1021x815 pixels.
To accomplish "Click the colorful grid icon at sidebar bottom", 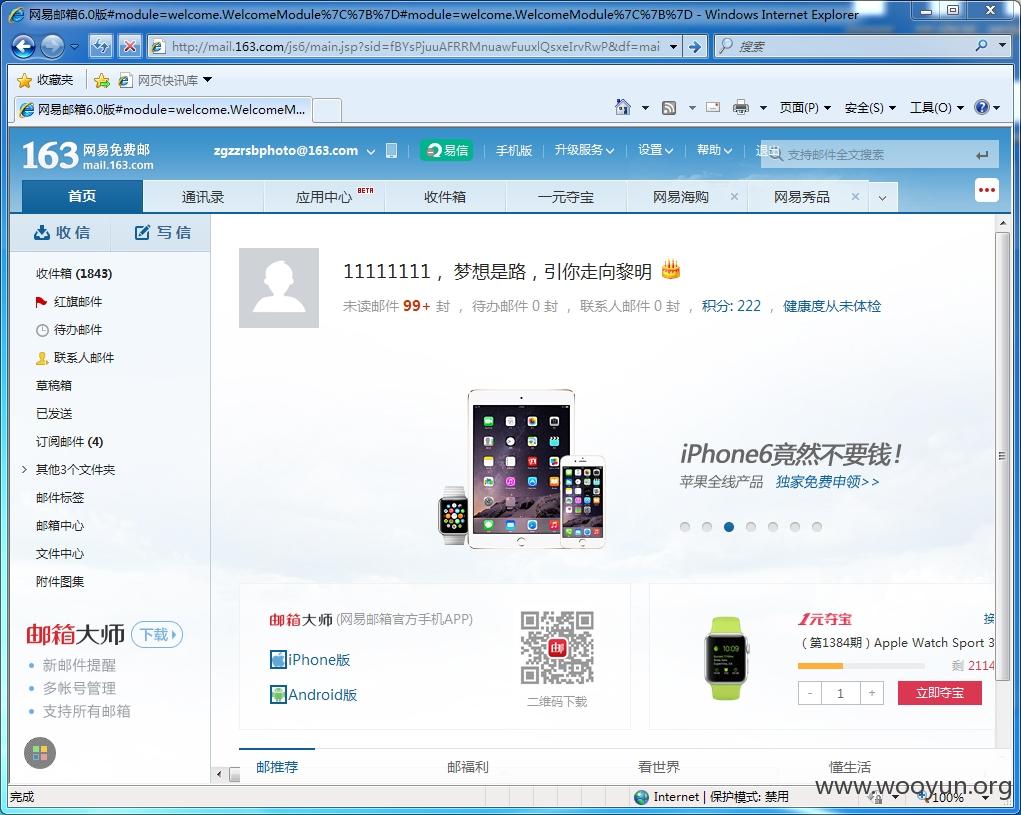I will click(x=40, y=753).
